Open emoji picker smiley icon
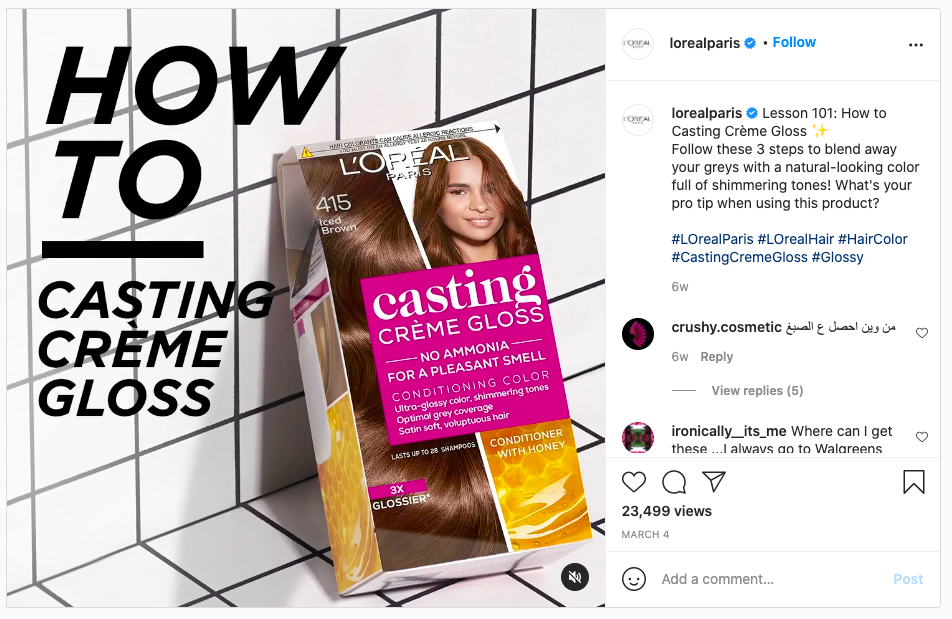Image resolution: width=952 pixels, height=619 pixels. pos(634,579)
